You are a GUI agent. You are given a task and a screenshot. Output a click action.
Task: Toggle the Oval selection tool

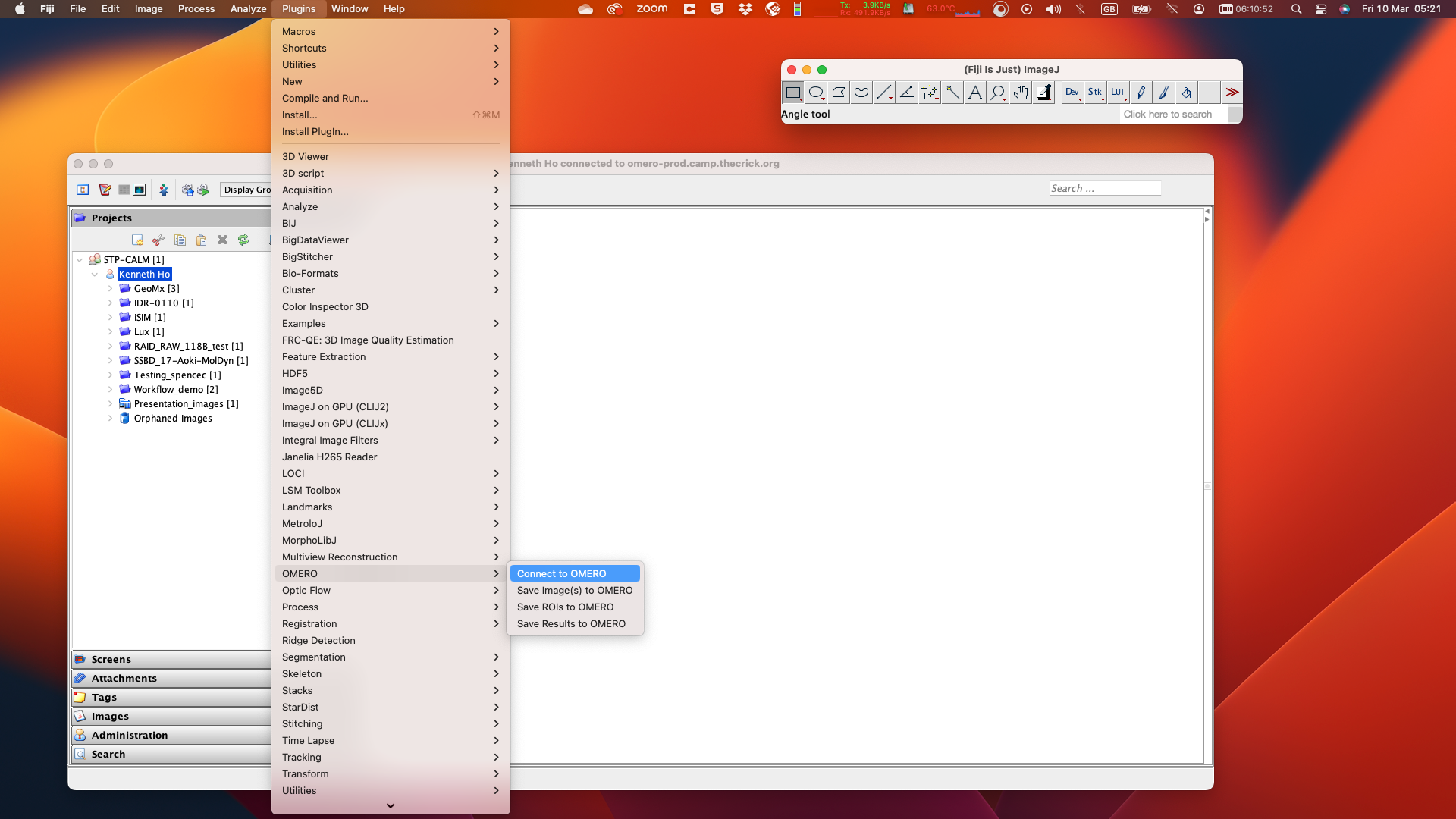(816, 93)
